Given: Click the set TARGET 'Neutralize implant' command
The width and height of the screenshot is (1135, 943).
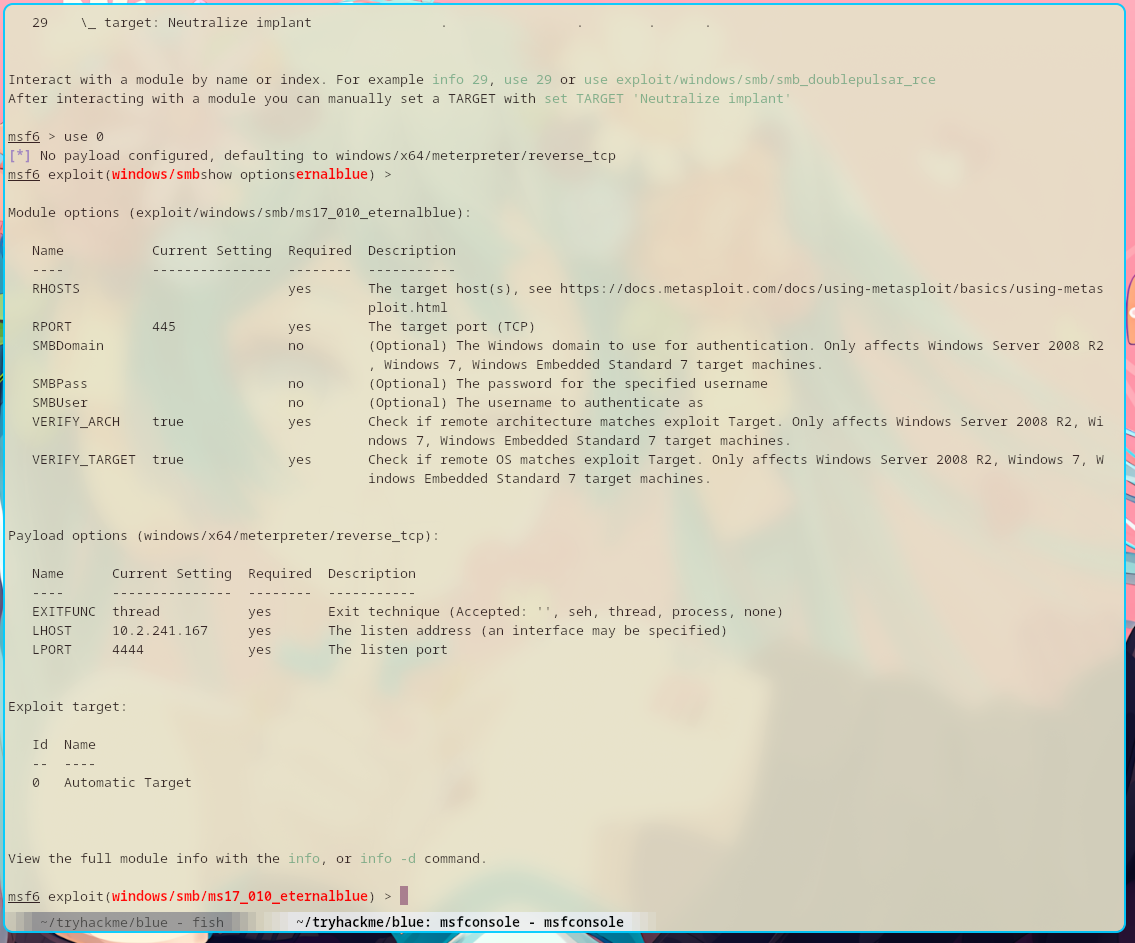Looking at the screenshot, I should 667,98.
